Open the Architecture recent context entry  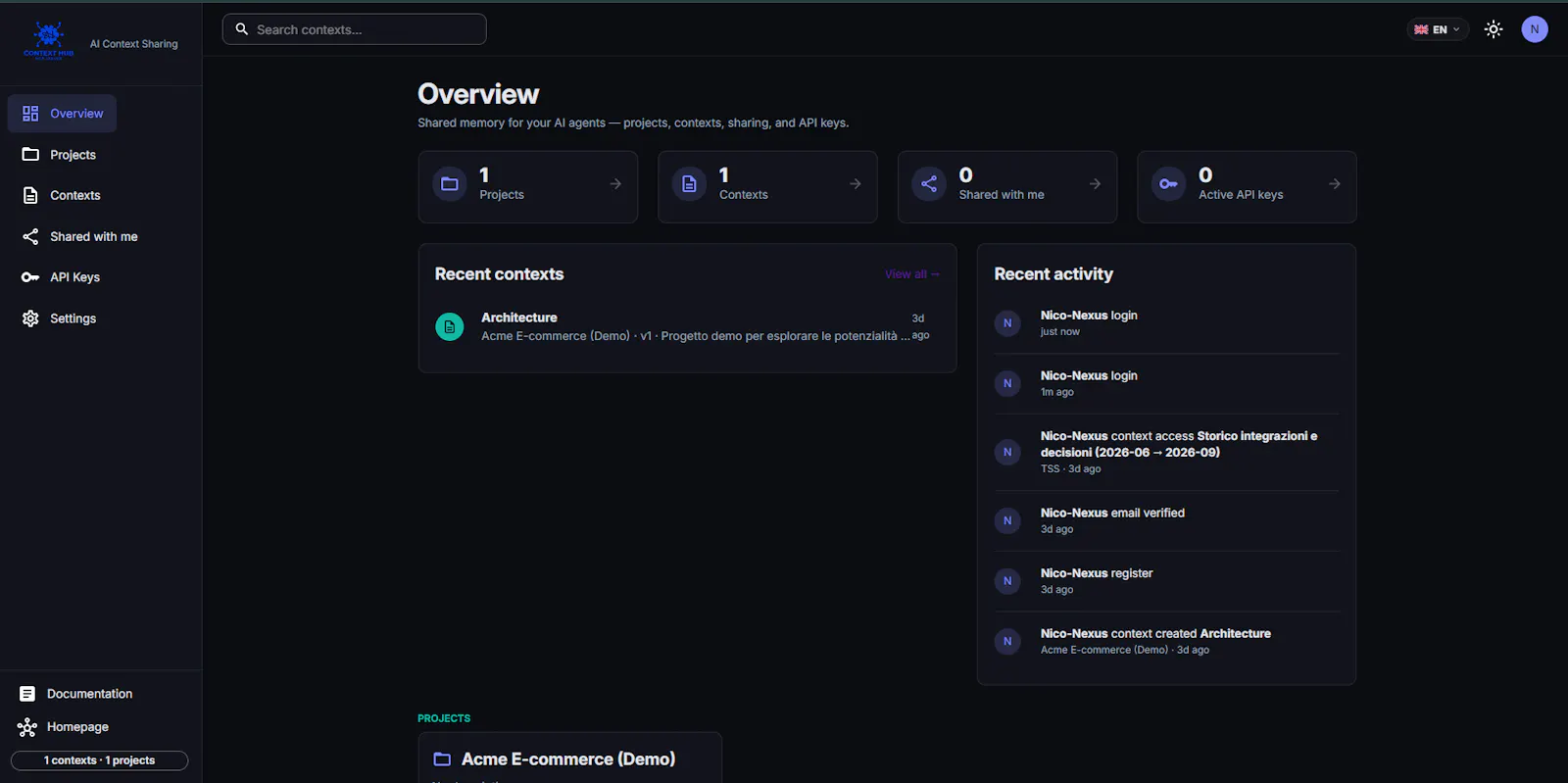click(687, 326)
